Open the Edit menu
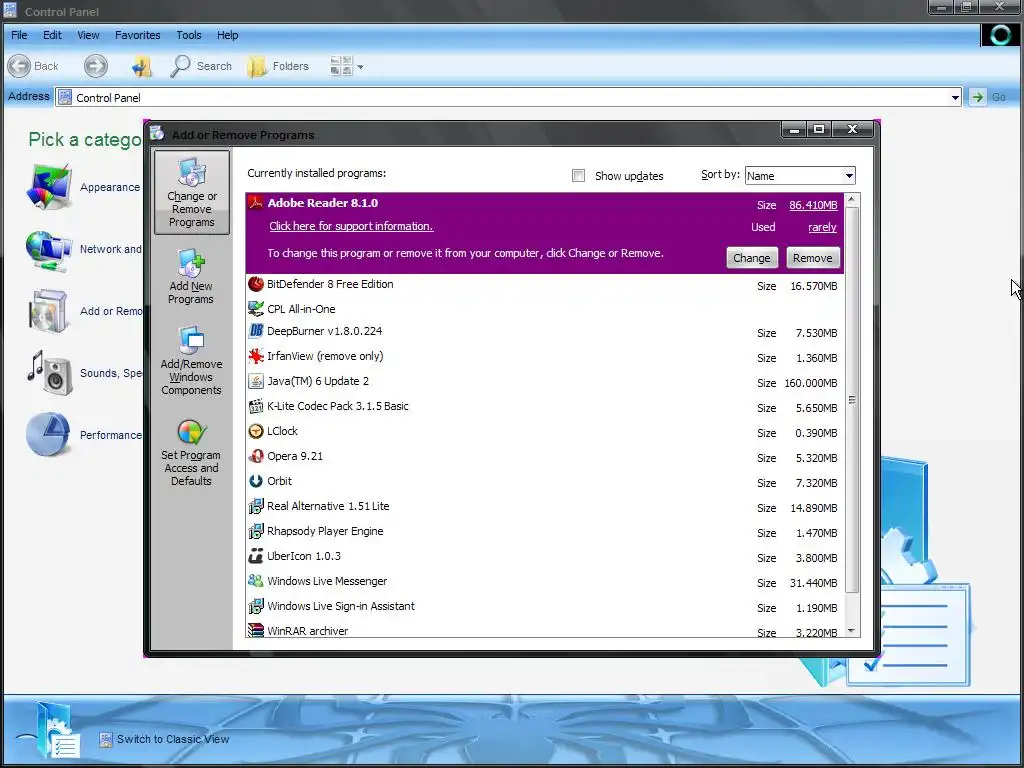The image size is (1024, 768). [52, 35]
